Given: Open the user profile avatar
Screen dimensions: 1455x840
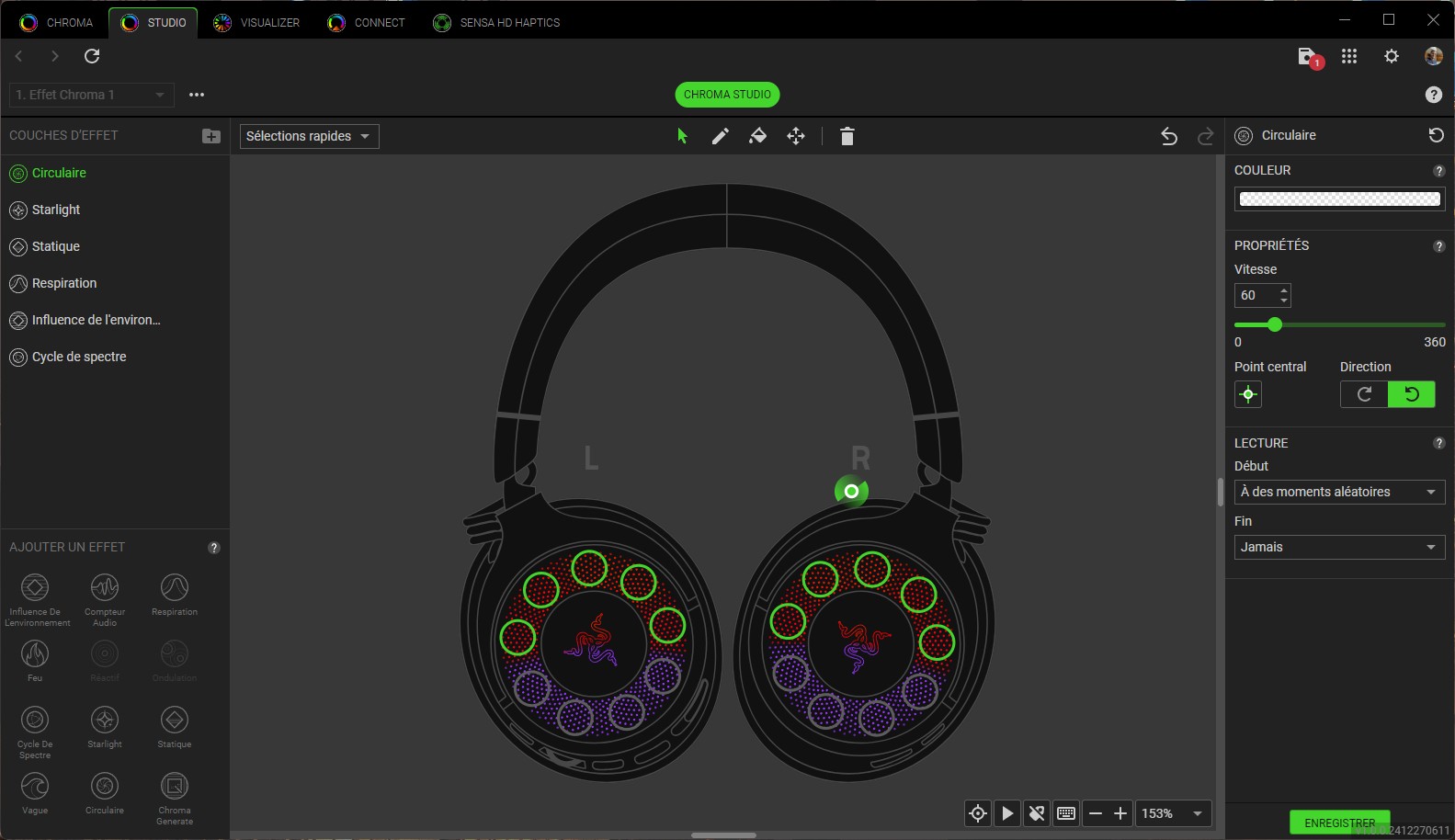Looking at the screenshot, I should 1434,56.
